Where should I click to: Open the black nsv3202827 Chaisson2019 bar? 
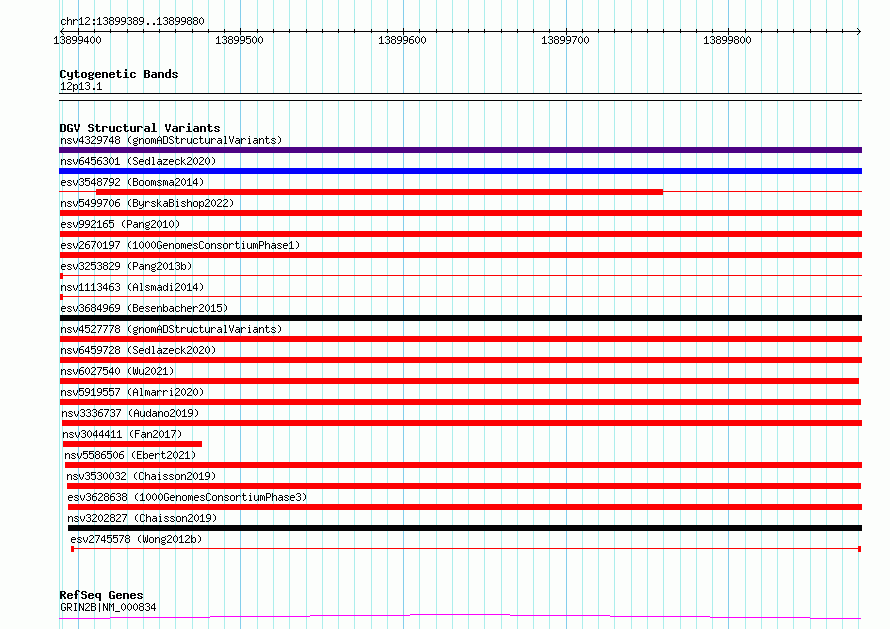tap(465, 528)
